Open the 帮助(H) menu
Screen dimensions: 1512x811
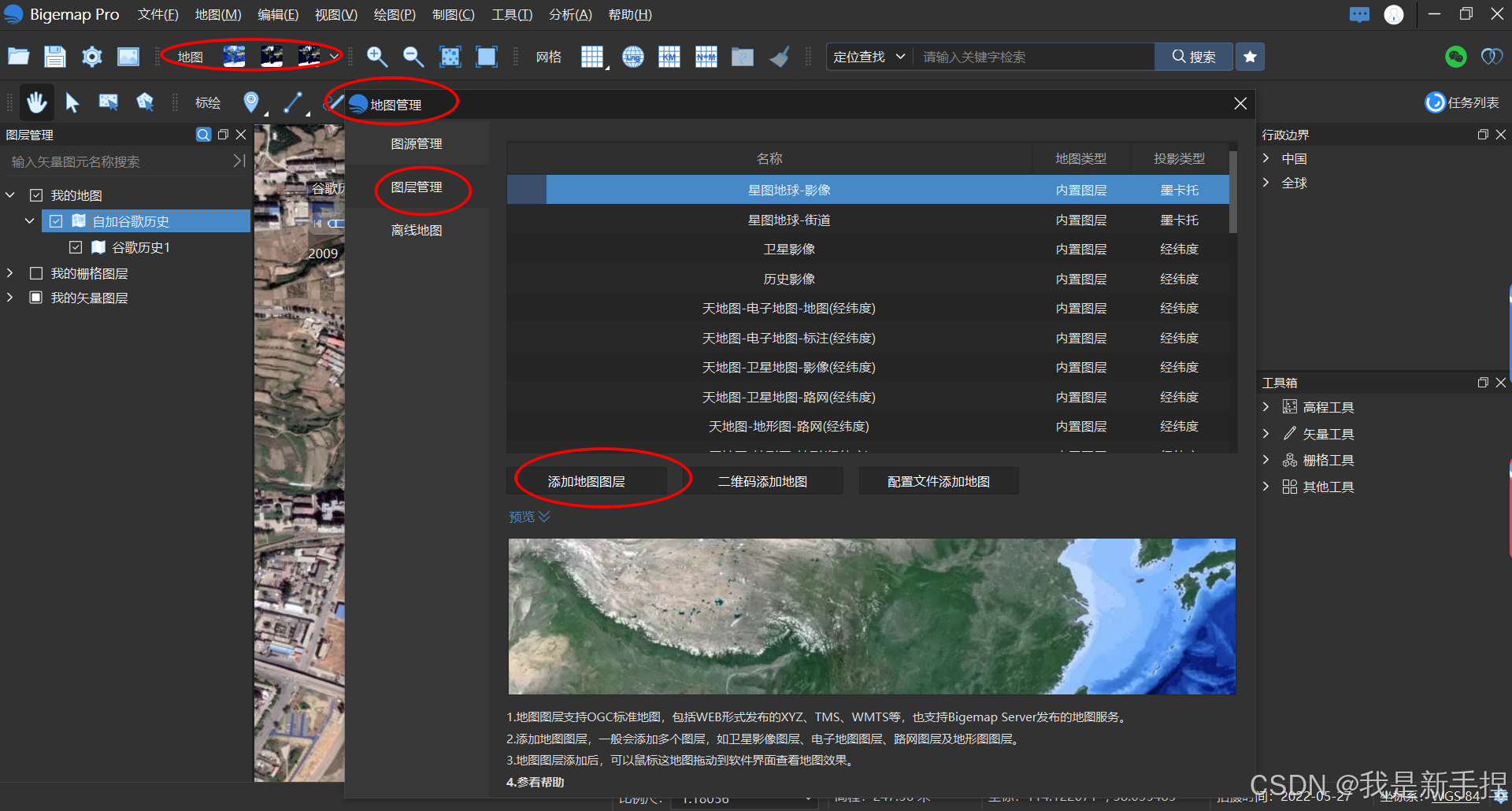click(x=630, y=15)
